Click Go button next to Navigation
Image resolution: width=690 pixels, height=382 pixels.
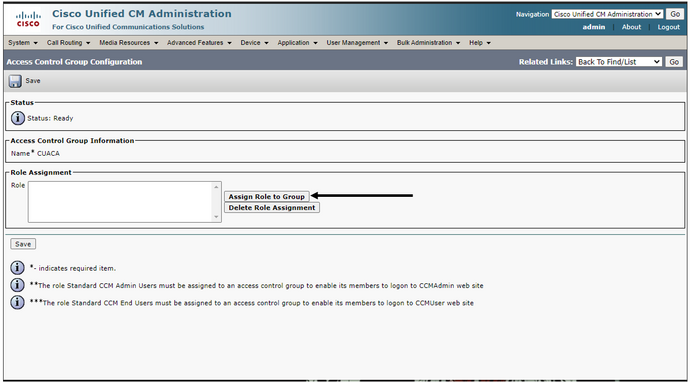tap(675, 14)
